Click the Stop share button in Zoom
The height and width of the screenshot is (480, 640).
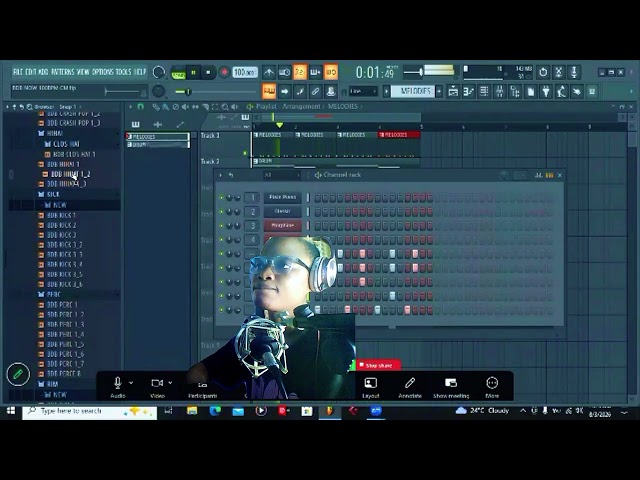click(x=379, y=365)
